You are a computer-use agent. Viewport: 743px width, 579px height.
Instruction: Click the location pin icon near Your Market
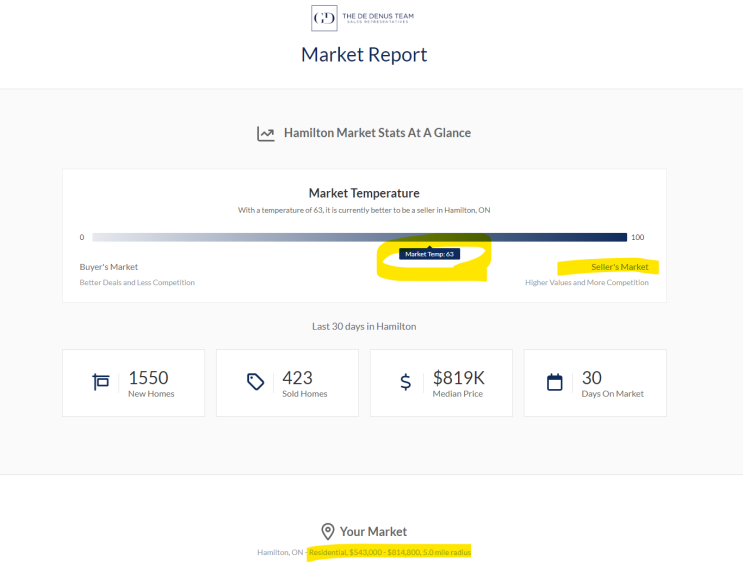(327, 531)
